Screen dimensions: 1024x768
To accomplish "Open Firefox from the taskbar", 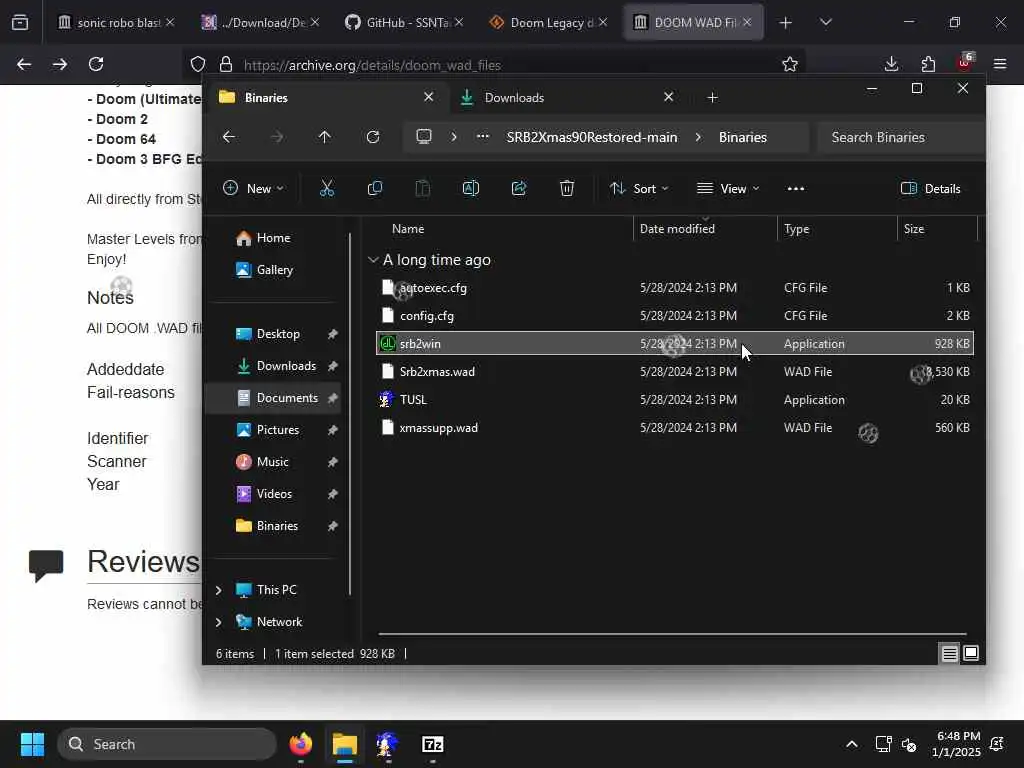I will (301, 744).
